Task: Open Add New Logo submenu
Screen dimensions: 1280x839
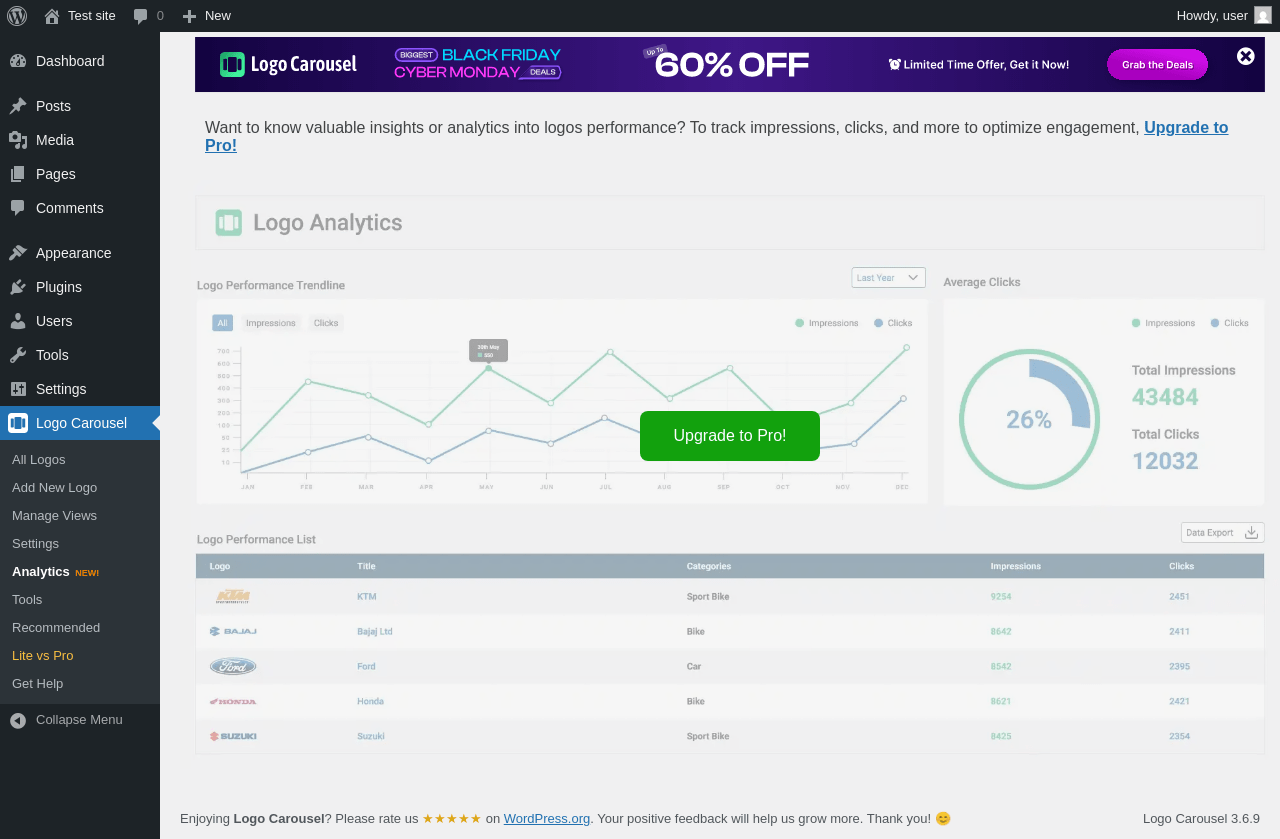Action: coord(55,488)
